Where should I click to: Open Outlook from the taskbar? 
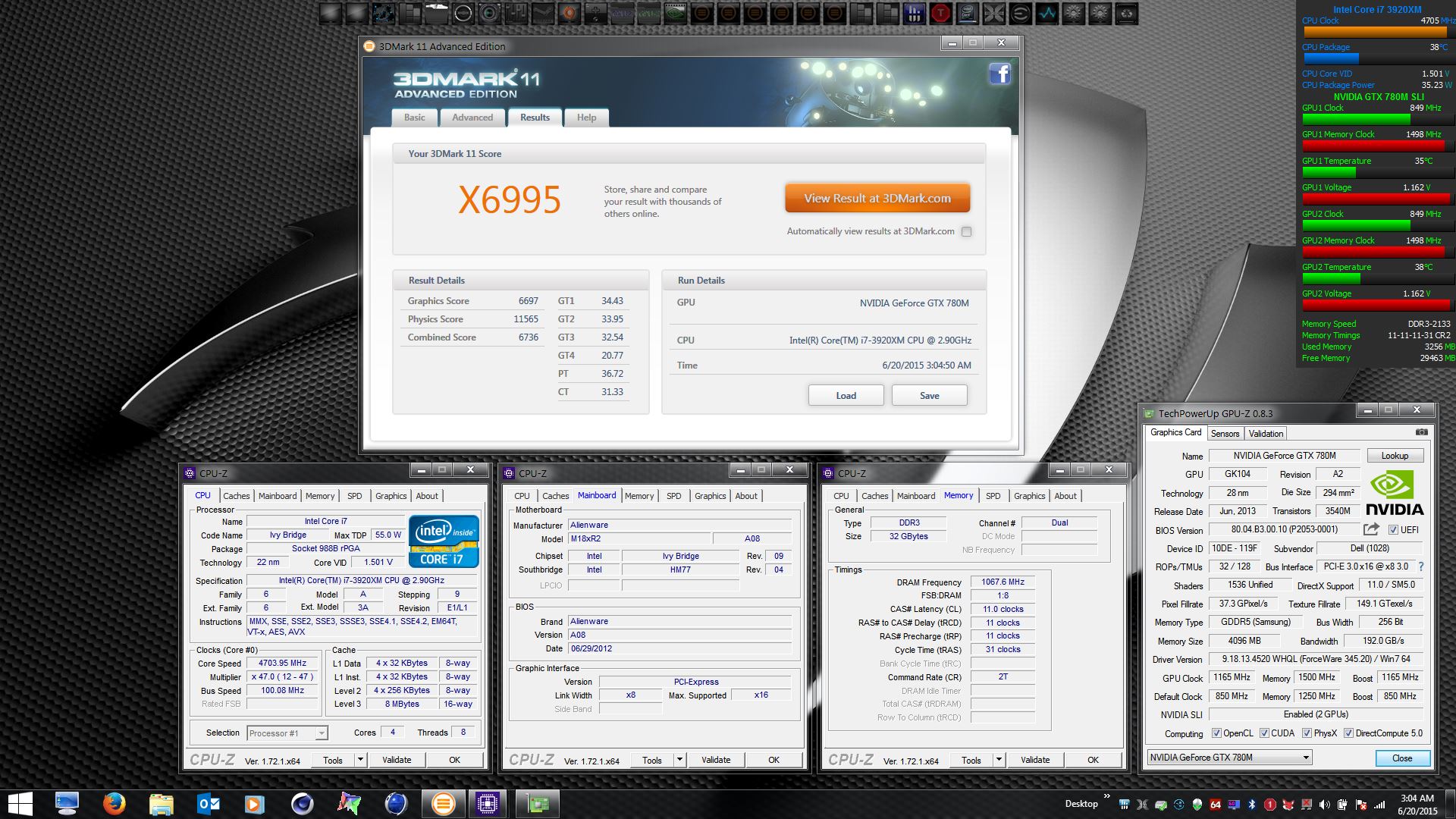pos(208,803)
